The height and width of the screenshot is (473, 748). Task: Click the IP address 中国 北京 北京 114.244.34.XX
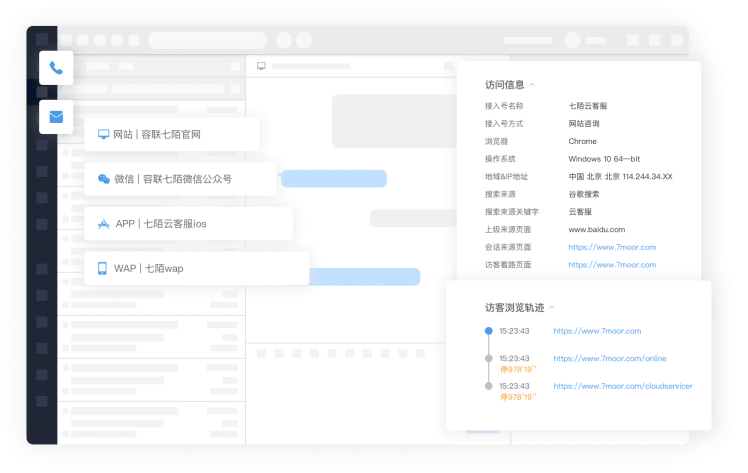(x=620, y=176)
